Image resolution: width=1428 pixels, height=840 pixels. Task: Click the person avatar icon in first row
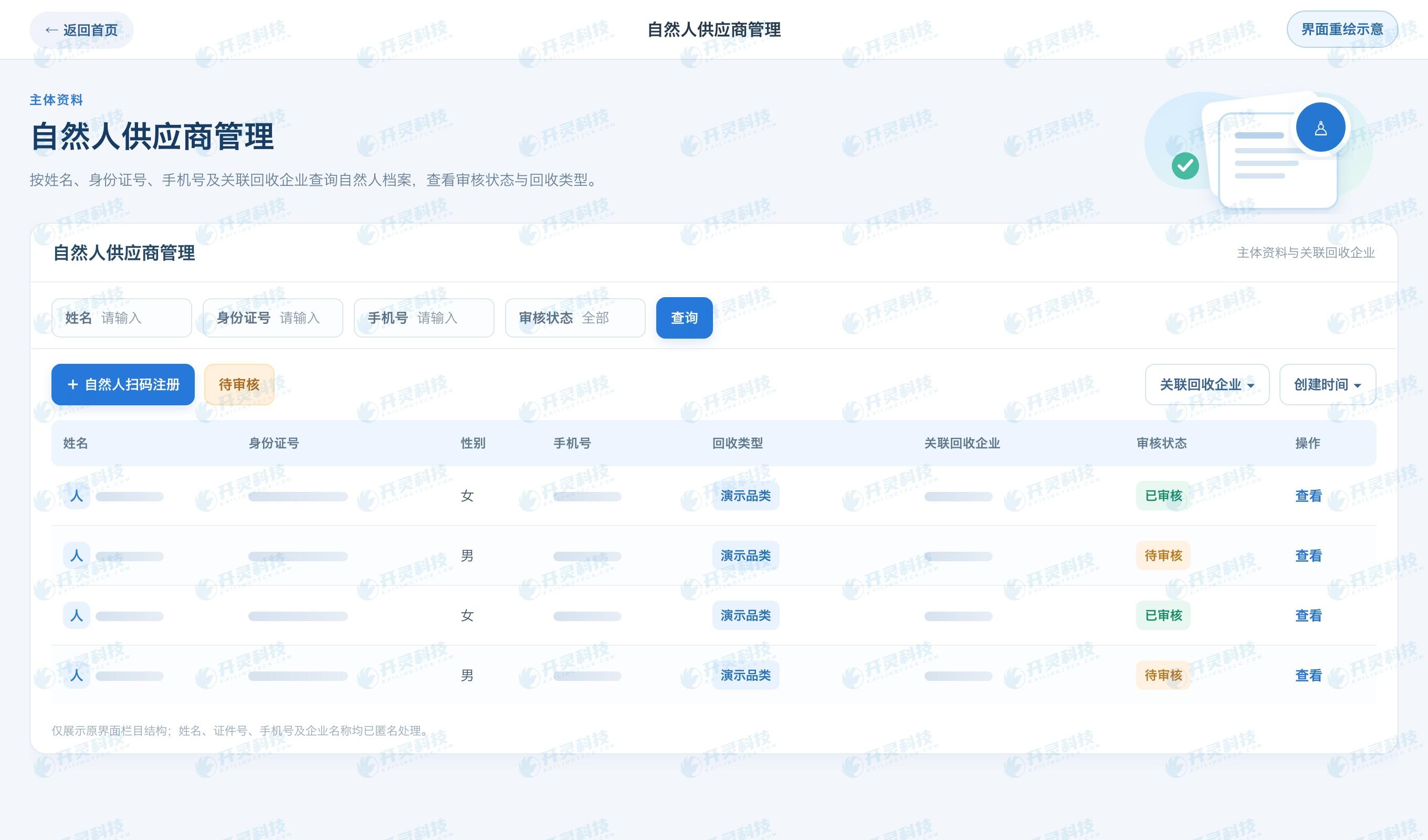click(x=77, y=496)
